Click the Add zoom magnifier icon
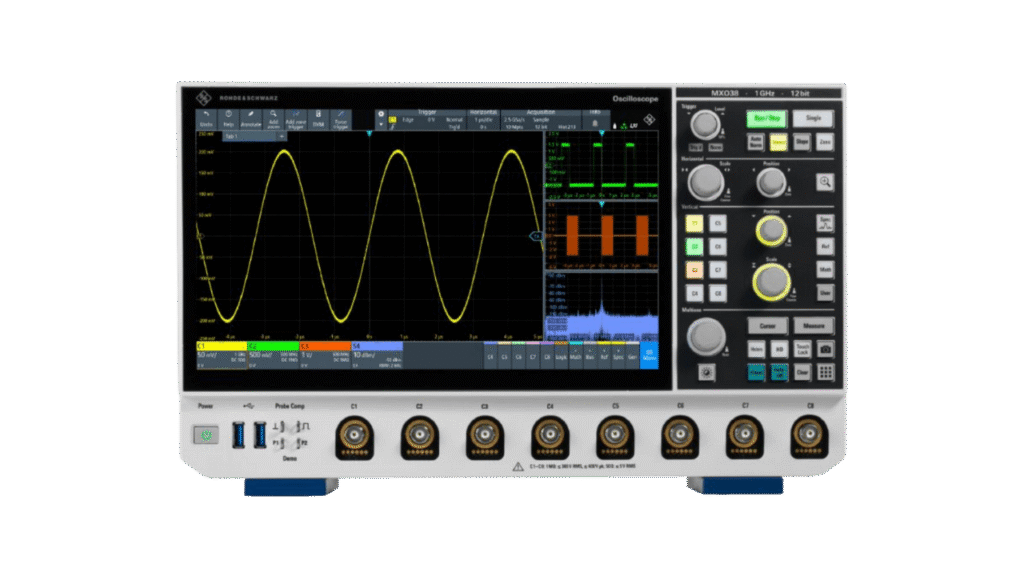Screen dimensions: 1024x576 click(273, 119)
